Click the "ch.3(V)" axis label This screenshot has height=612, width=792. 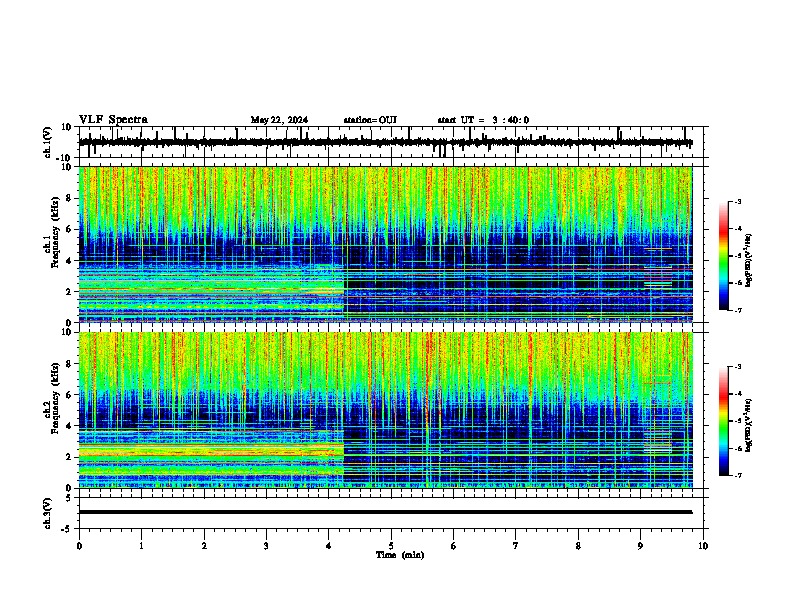pyautogui.click(x=47, y=513)
